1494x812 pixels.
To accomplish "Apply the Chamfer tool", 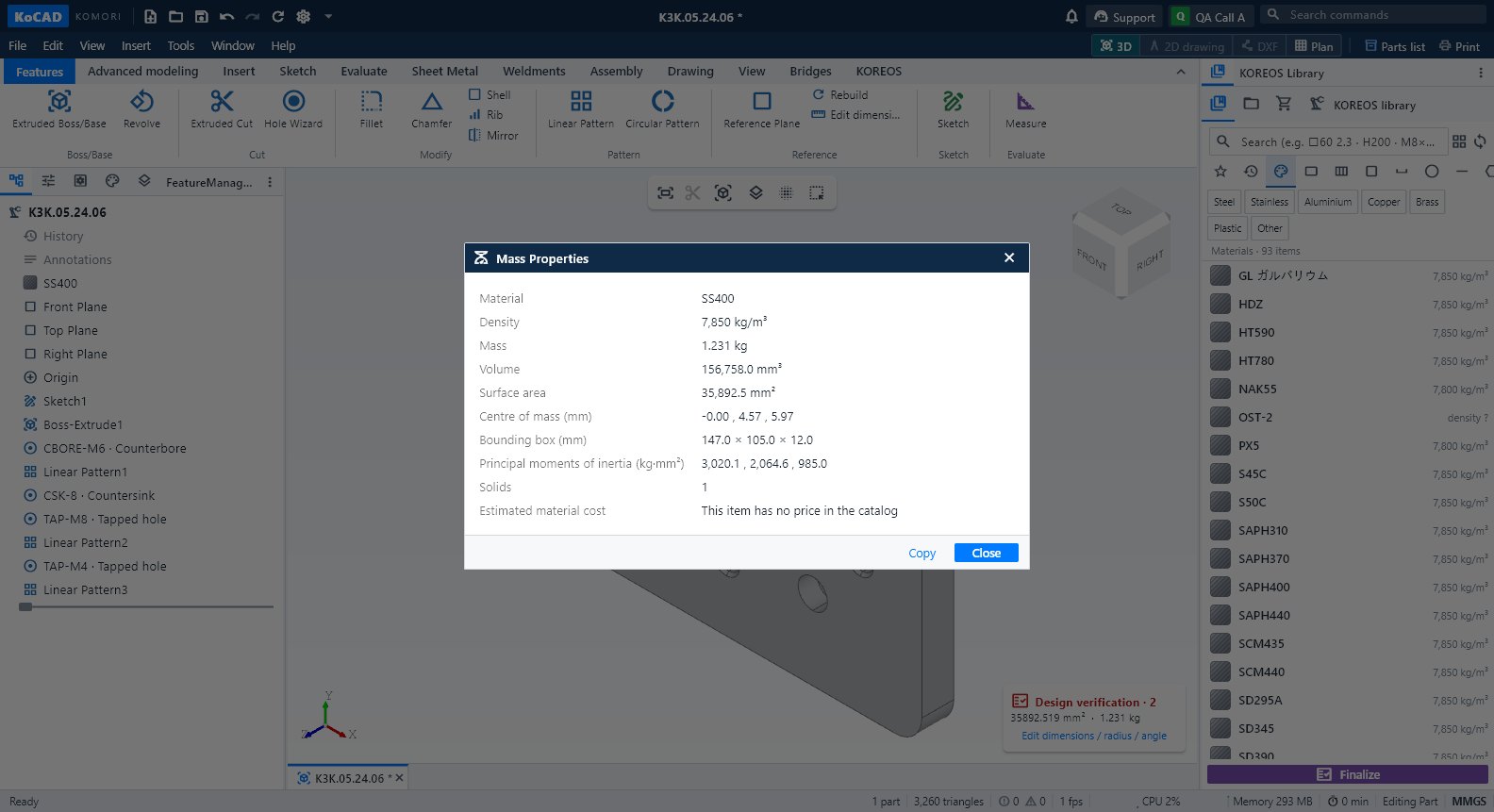I will pyautogui.click(x=432, y=108).
